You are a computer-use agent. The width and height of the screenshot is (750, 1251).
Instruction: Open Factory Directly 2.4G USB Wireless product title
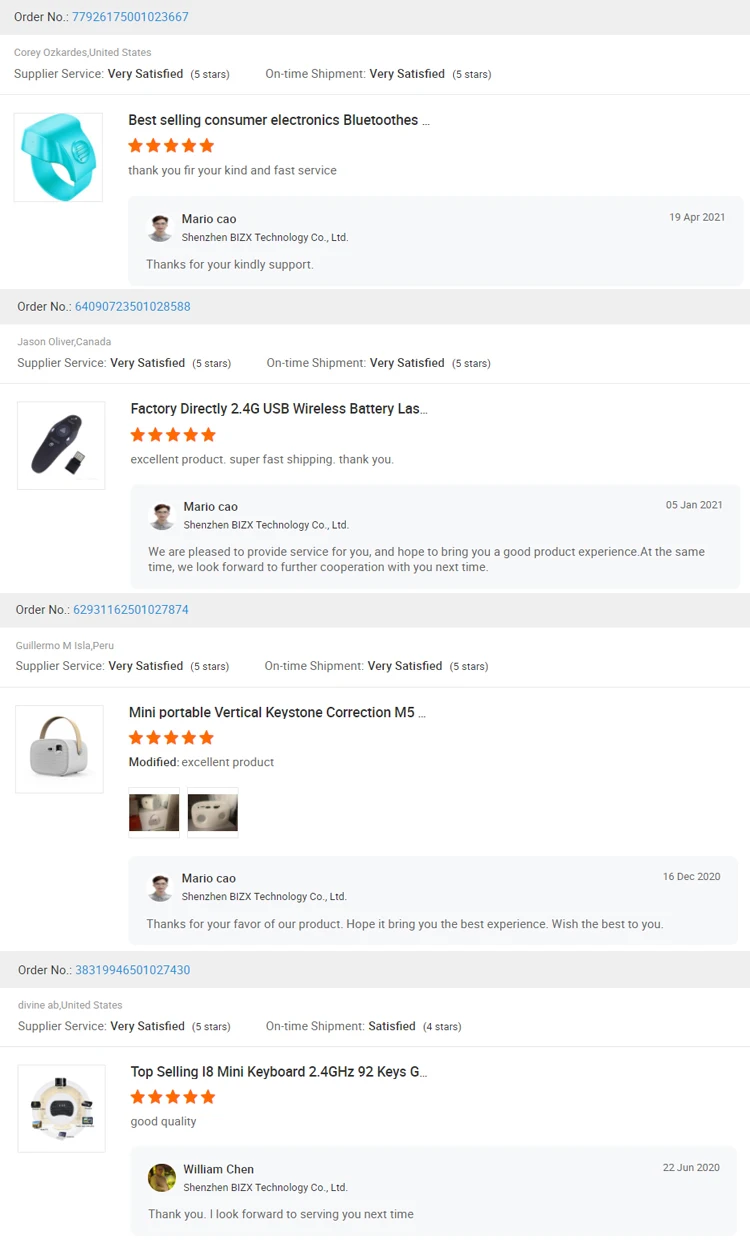(279, 409)
